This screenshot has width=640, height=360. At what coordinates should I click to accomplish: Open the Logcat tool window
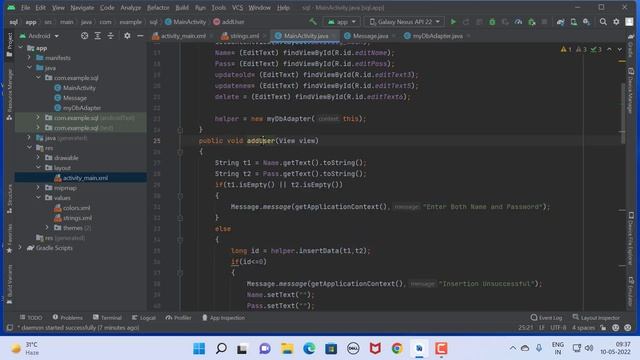(x=144, y=318)
